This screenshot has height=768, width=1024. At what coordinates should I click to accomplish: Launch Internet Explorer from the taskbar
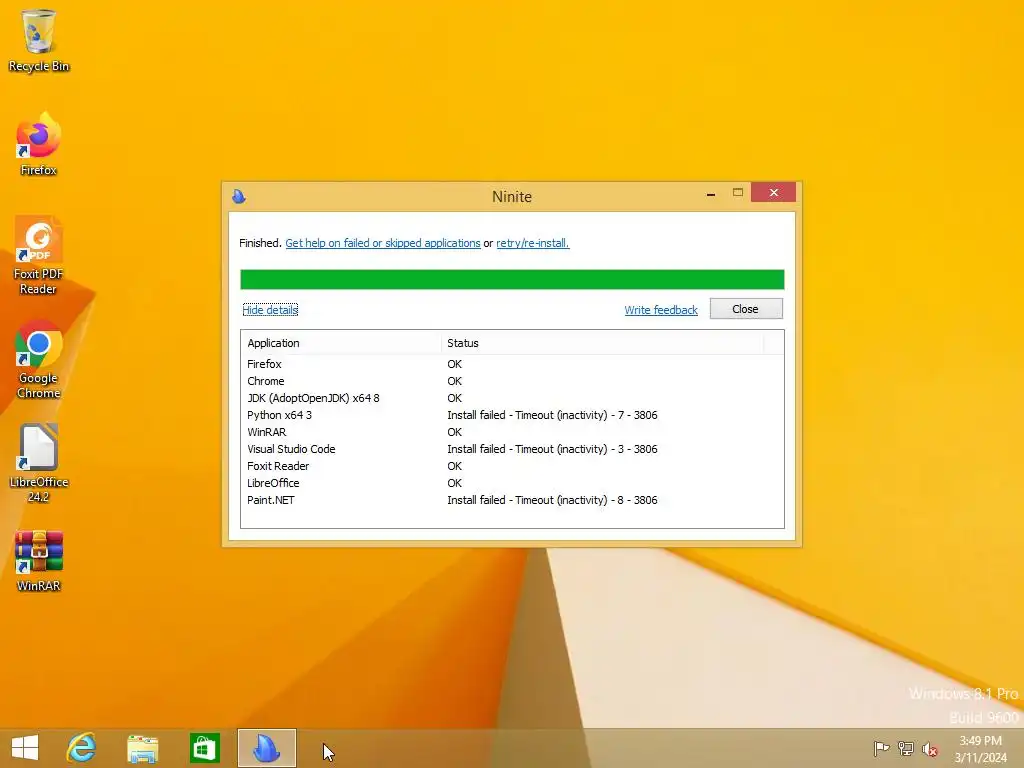pos(82,748)
